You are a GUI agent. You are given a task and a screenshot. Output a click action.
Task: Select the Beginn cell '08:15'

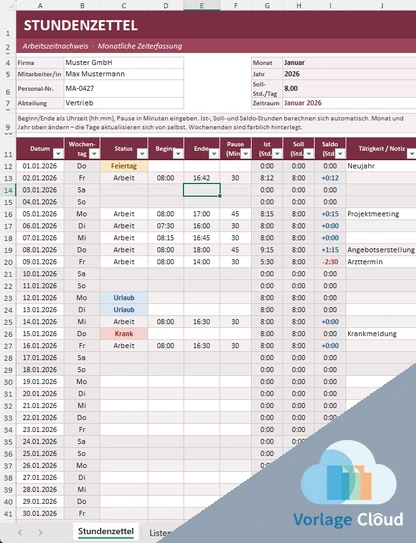point(166,238)
